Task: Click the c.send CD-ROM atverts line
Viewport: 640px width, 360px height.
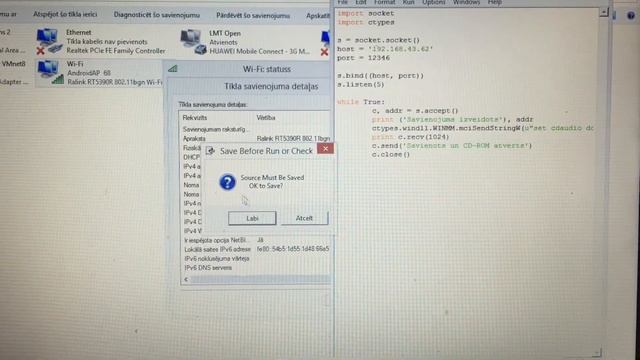Action: (452, 145)
